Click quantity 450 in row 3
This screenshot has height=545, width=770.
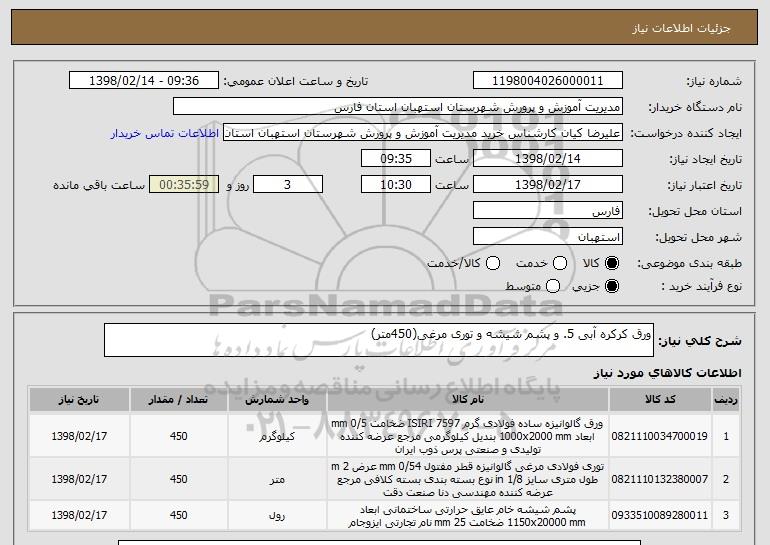tap(178, 515)
